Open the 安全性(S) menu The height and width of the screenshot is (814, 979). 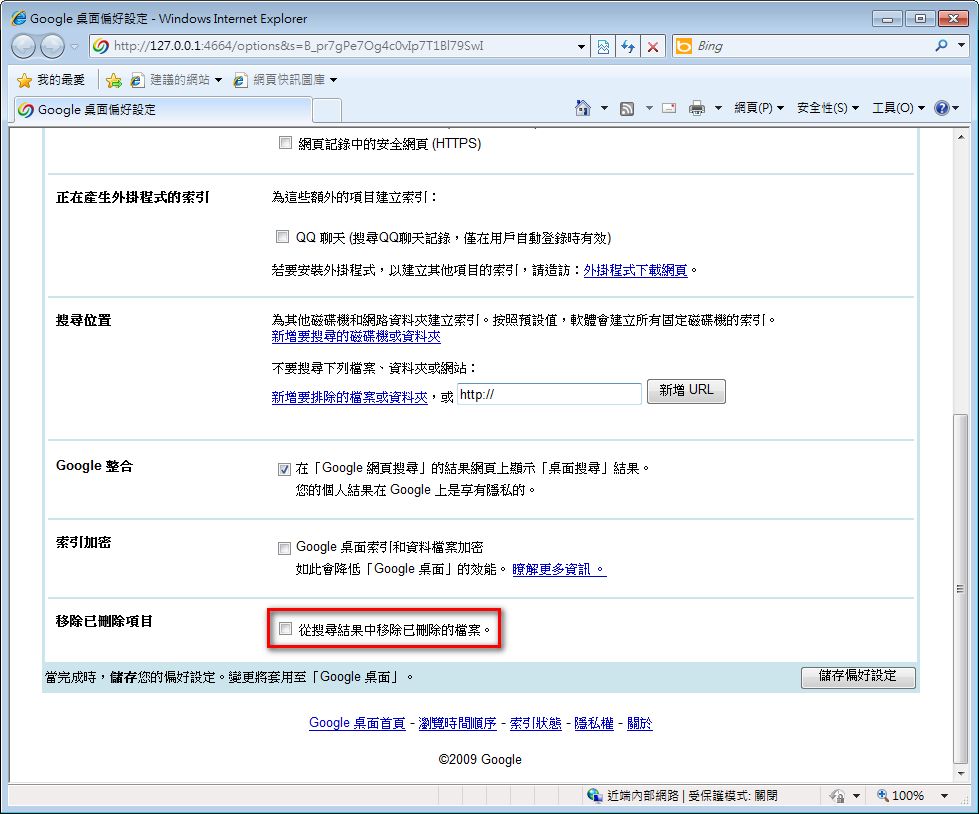point(827,108)
